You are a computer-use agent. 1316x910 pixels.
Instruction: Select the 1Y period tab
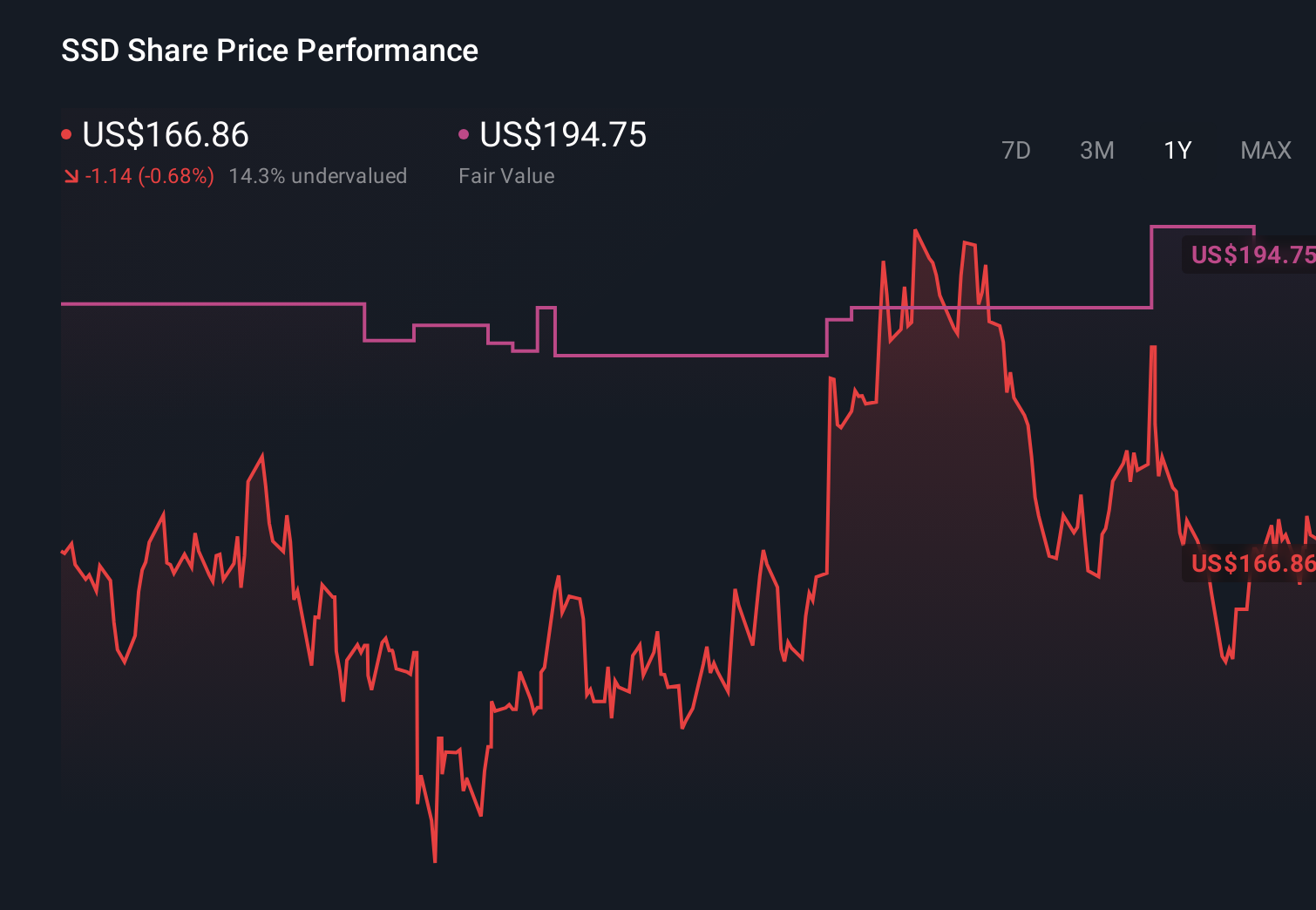point(1177,150)
